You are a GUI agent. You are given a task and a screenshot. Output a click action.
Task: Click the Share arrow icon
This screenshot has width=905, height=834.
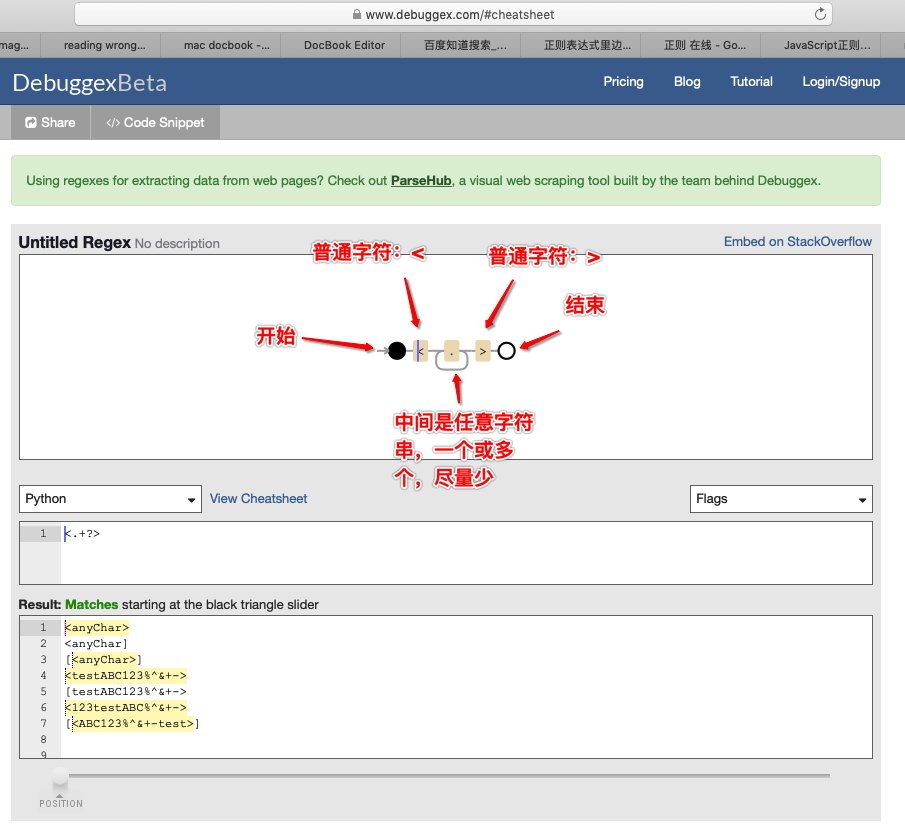pyautogui.click(x=31, y=122)
